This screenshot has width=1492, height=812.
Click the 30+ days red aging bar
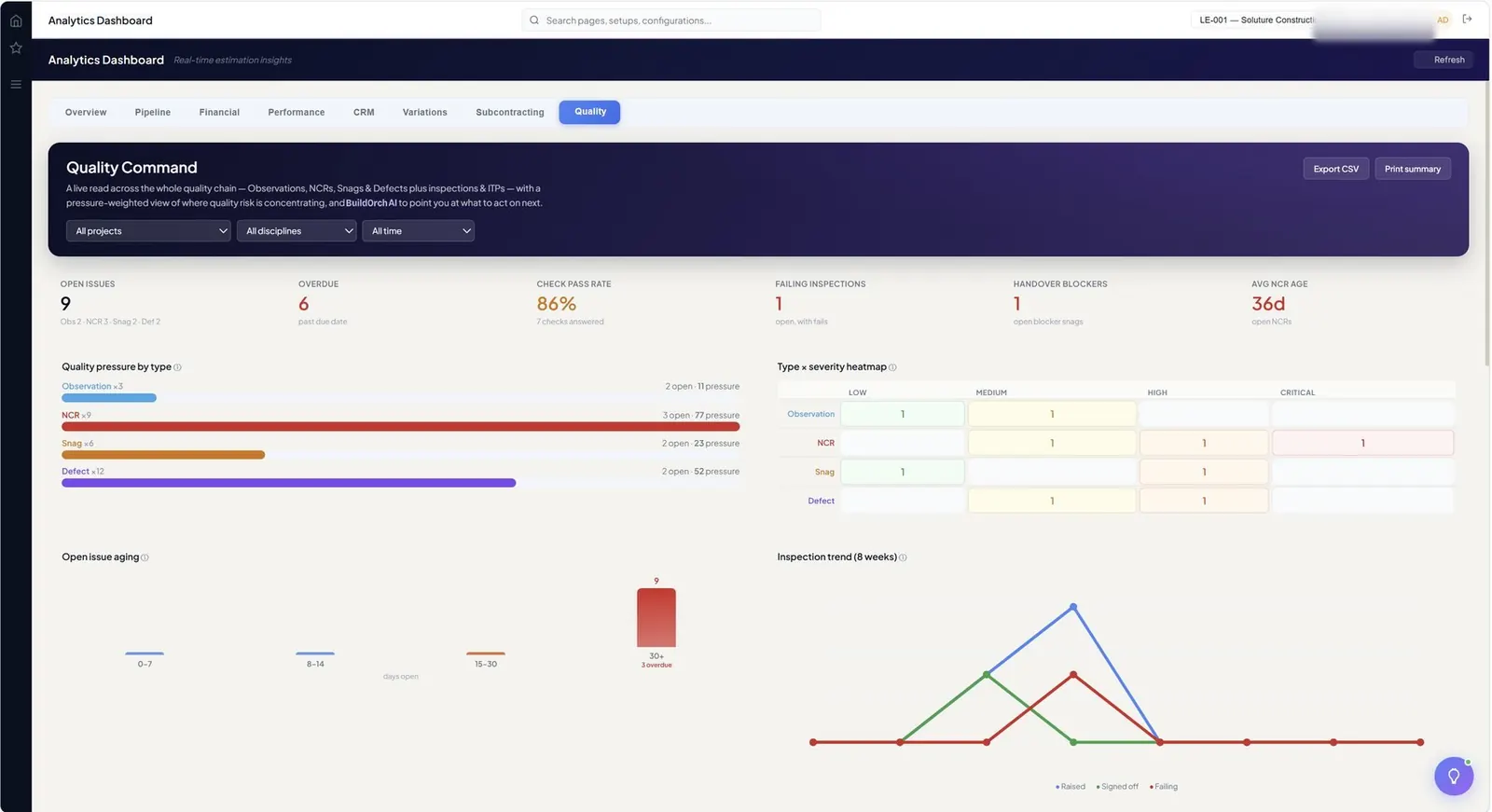pos(656,617)
